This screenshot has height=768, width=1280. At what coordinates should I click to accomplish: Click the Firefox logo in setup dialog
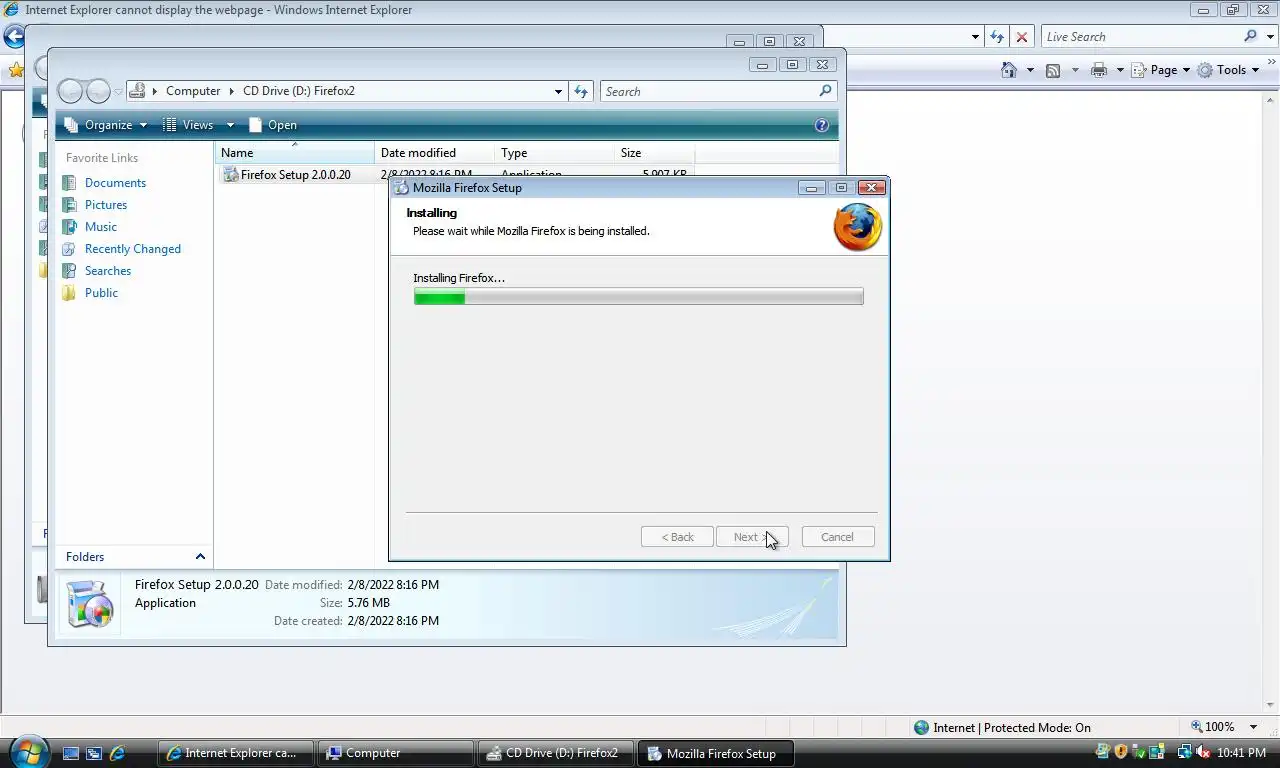[x=858, y=227]
